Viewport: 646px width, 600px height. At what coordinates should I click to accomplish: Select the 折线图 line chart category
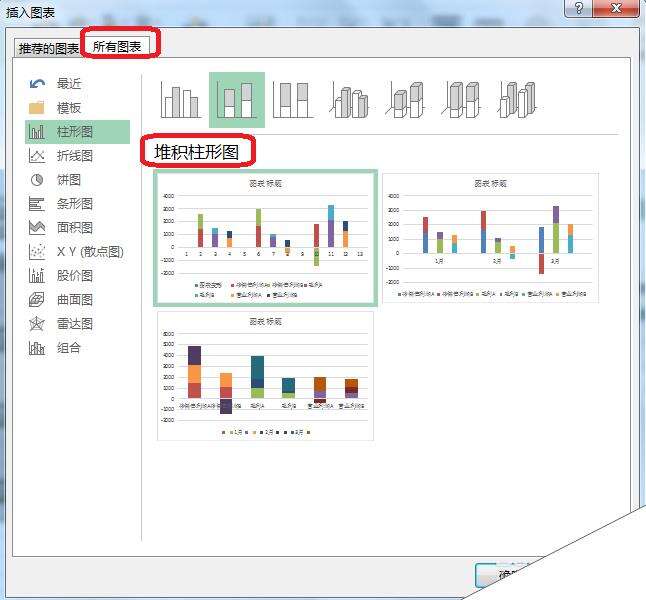[x=77, y=156]
